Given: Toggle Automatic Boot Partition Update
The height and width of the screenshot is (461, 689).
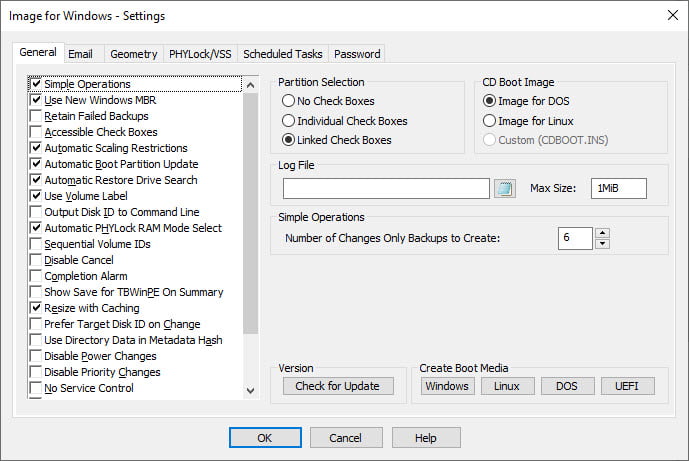Looking at the screenshot, I should (36, 164).
